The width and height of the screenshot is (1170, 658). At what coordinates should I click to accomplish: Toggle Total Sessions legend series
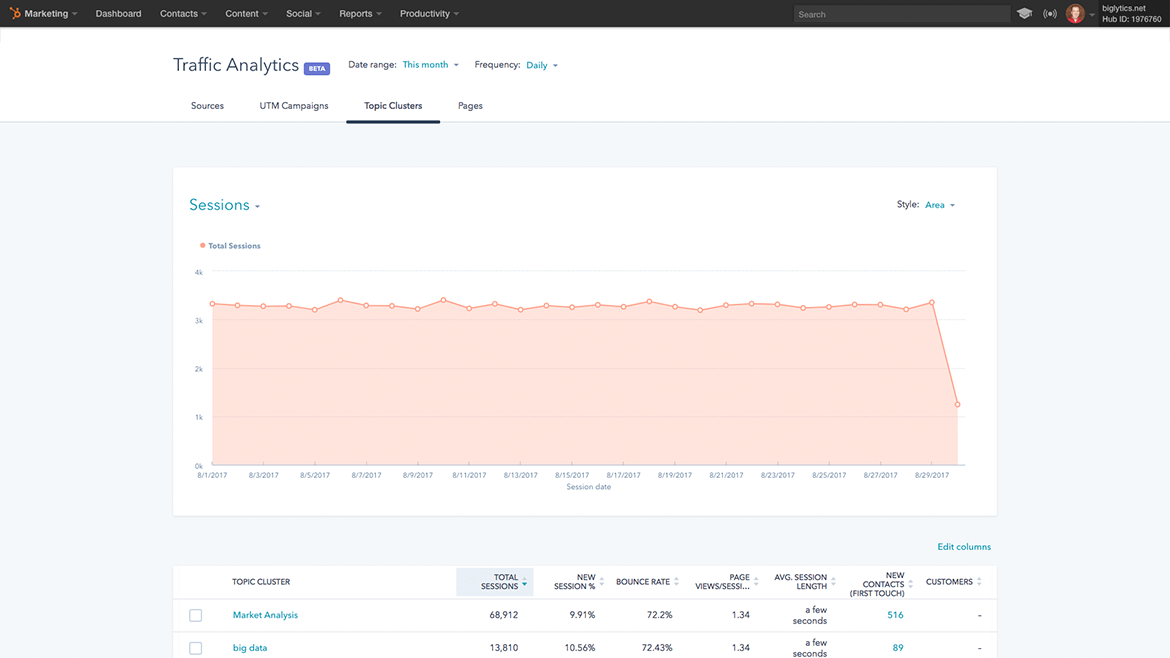(230, 246)
